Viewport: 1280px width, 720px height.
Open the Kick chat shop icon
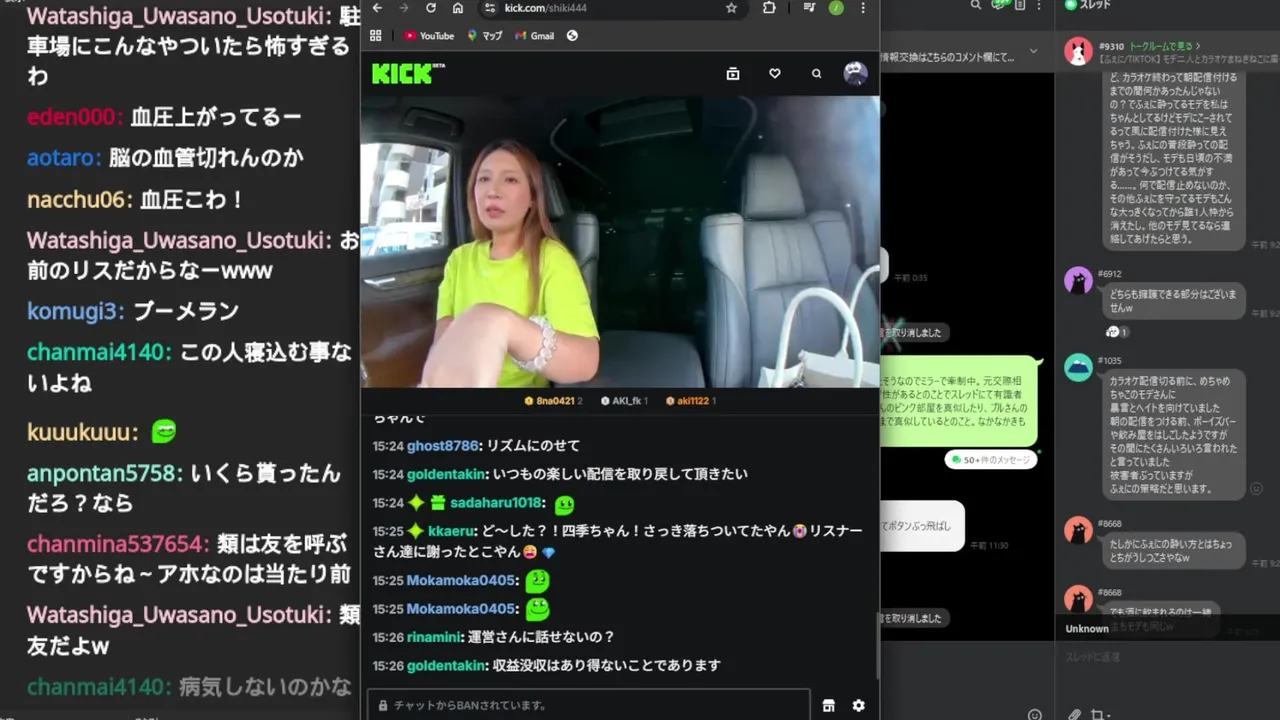pos(829,705)
